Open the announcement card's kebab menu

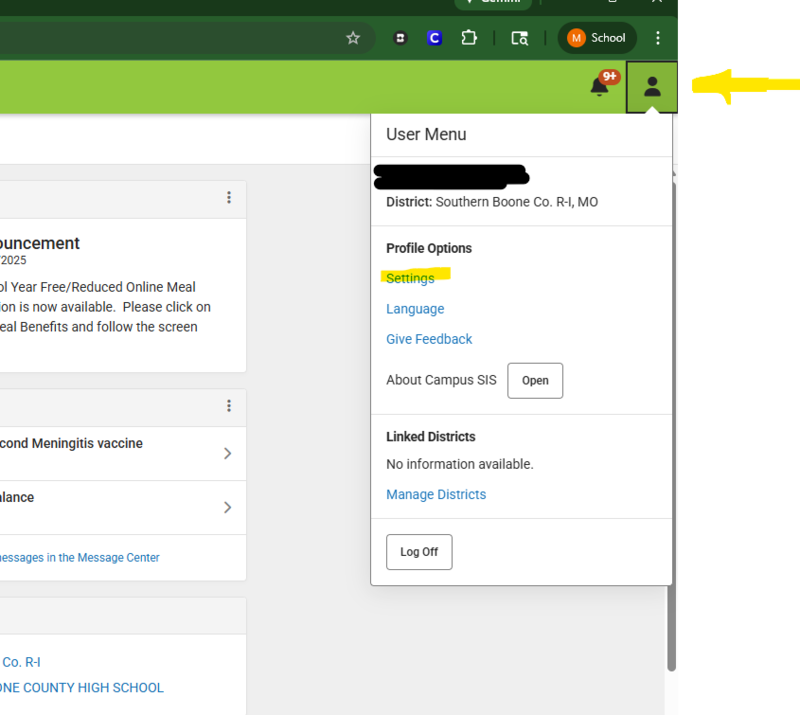click(x=229, y=197)
